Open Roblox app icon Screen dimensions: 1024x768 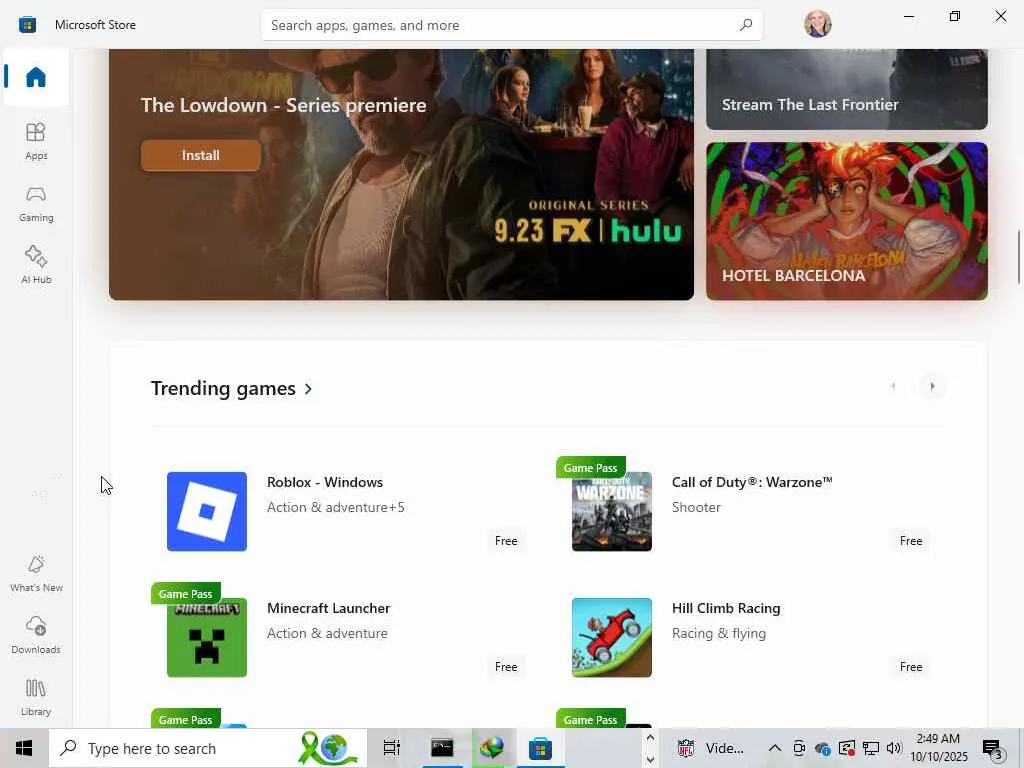point(206,511)
